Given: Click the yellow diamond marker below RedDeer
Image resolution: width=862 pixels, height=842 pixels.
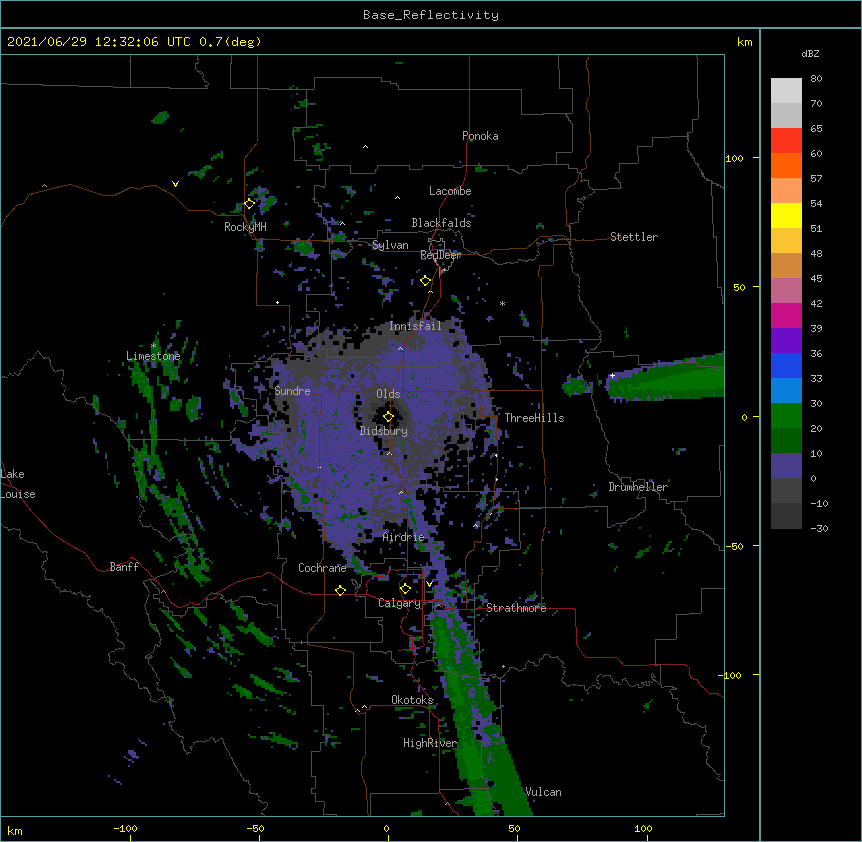Looking at the screenshot, I should [426, 281].
